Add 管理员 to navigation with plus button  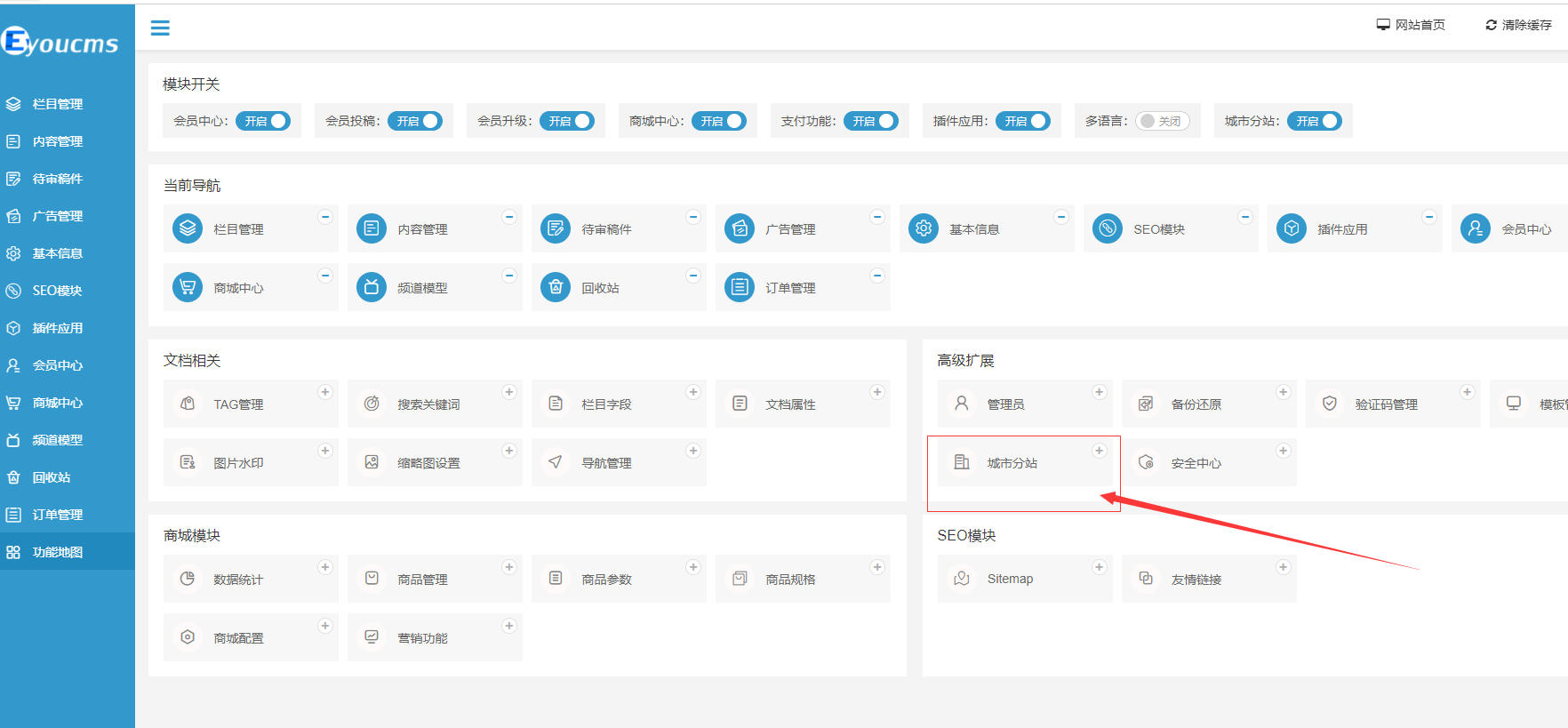tap(1099, 392)
